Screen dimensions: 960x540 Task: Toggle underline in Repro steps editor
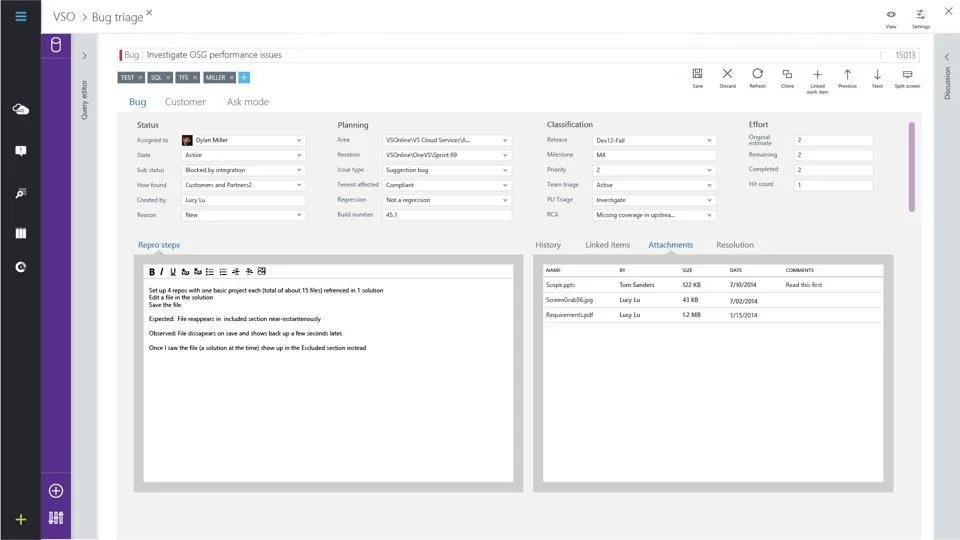(173, 272)
